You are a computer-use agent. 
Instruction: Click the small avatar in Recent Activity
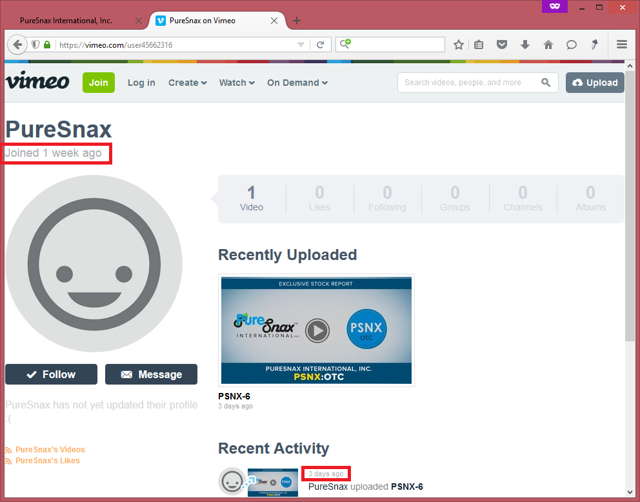coord(232,481)
